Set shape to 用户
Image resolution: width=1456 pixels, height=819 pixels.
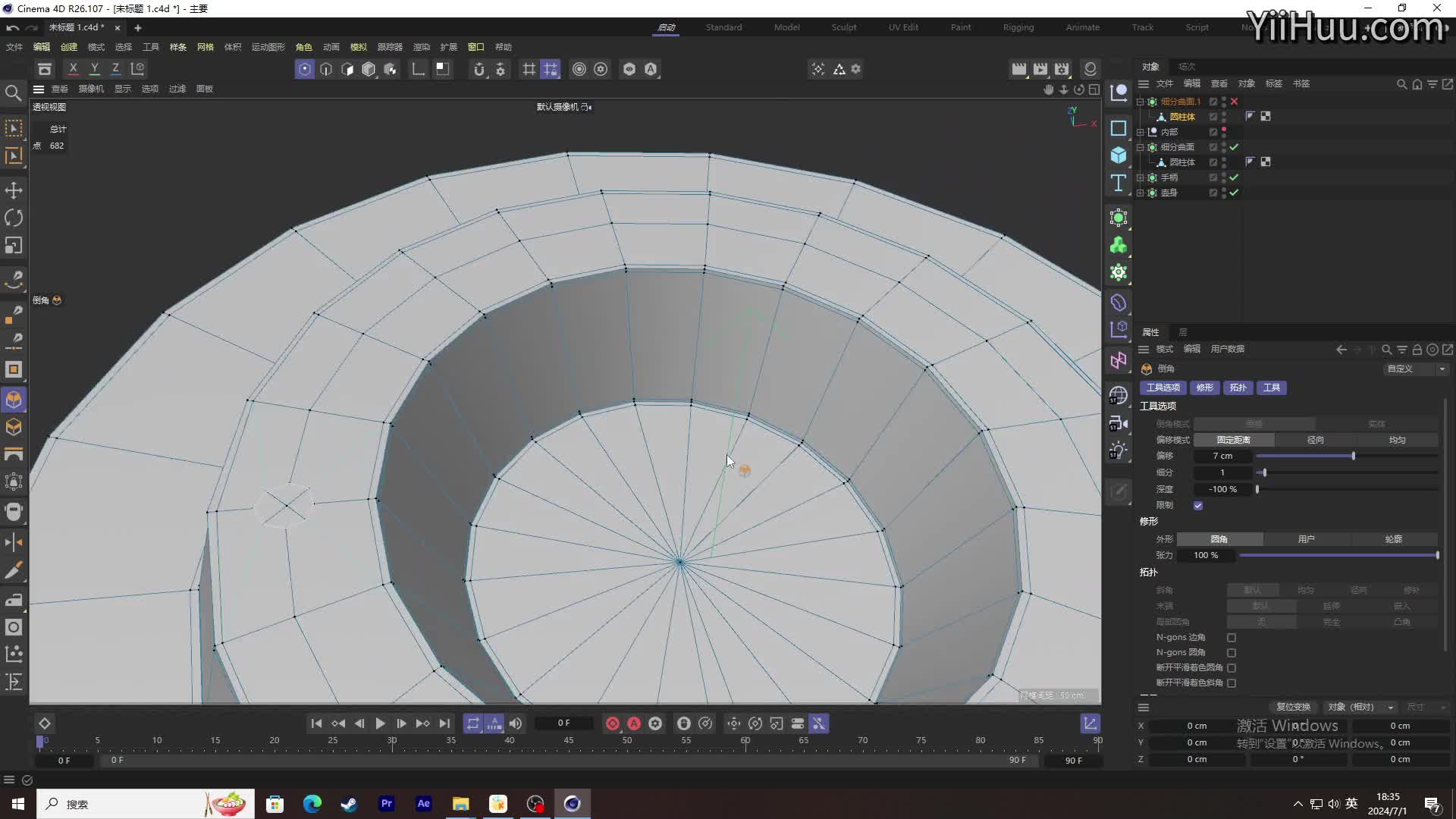click(1306, 540)
